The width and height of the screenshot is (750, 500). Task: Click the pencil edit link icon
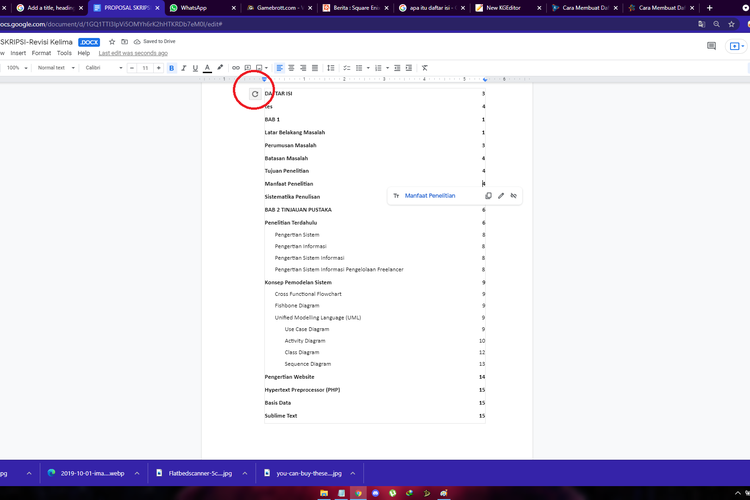tap(501, 196)
